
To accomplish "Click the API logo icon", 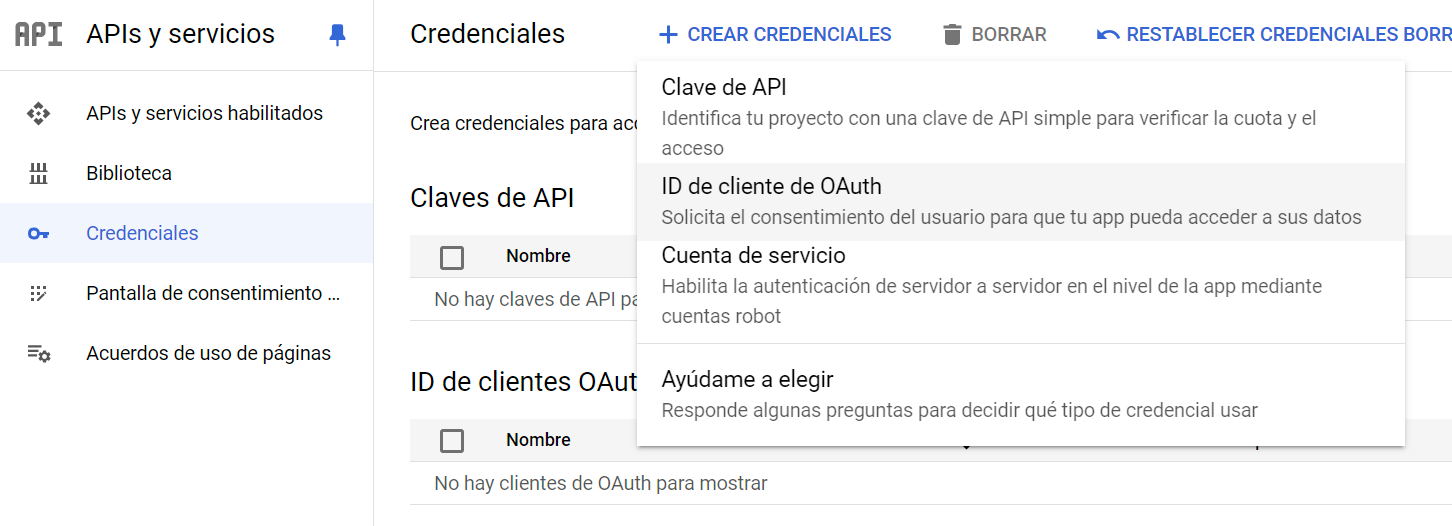I will pos(39,34).
